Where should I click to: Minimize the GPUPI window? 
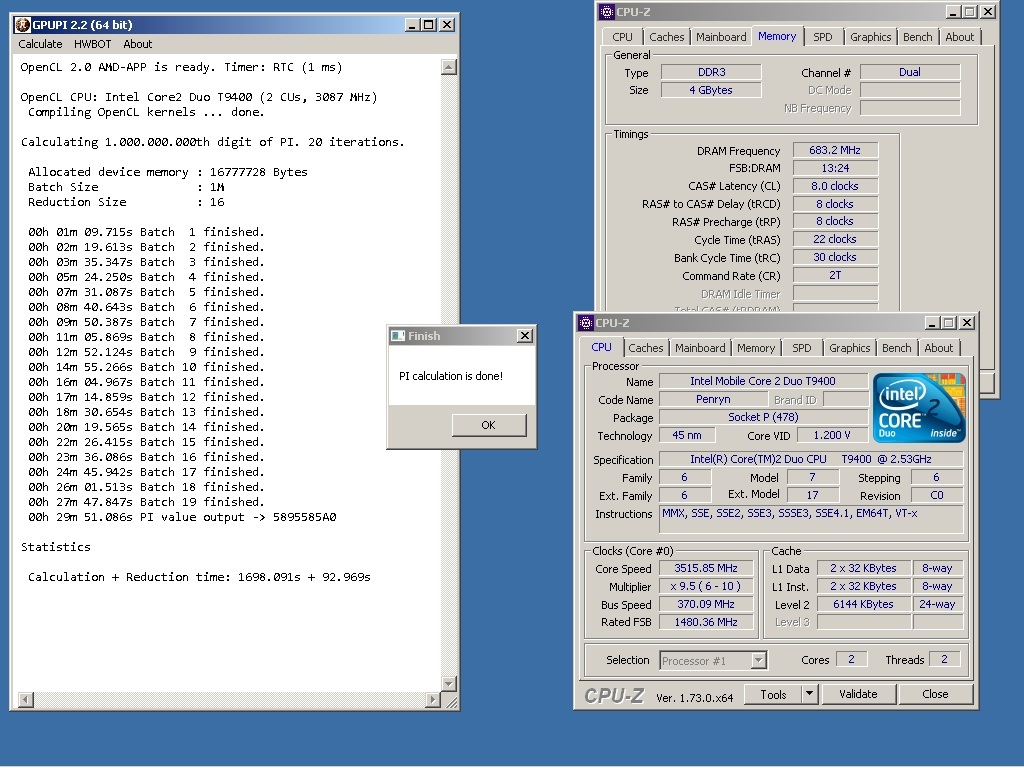point(411,25)
